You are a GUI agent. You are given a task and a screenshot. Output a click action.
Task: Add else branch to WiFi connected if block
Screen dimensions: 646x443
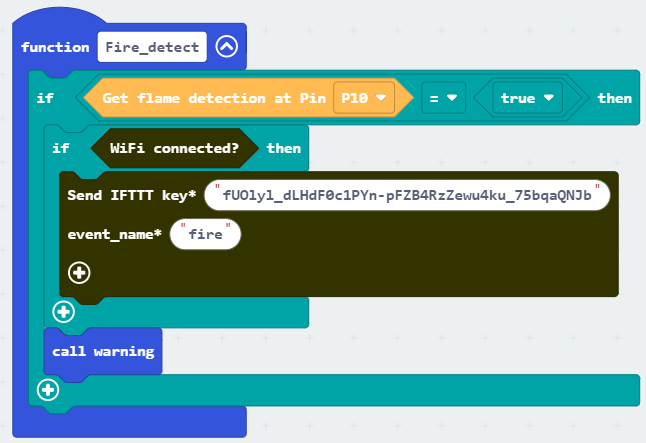pos(63,312)
